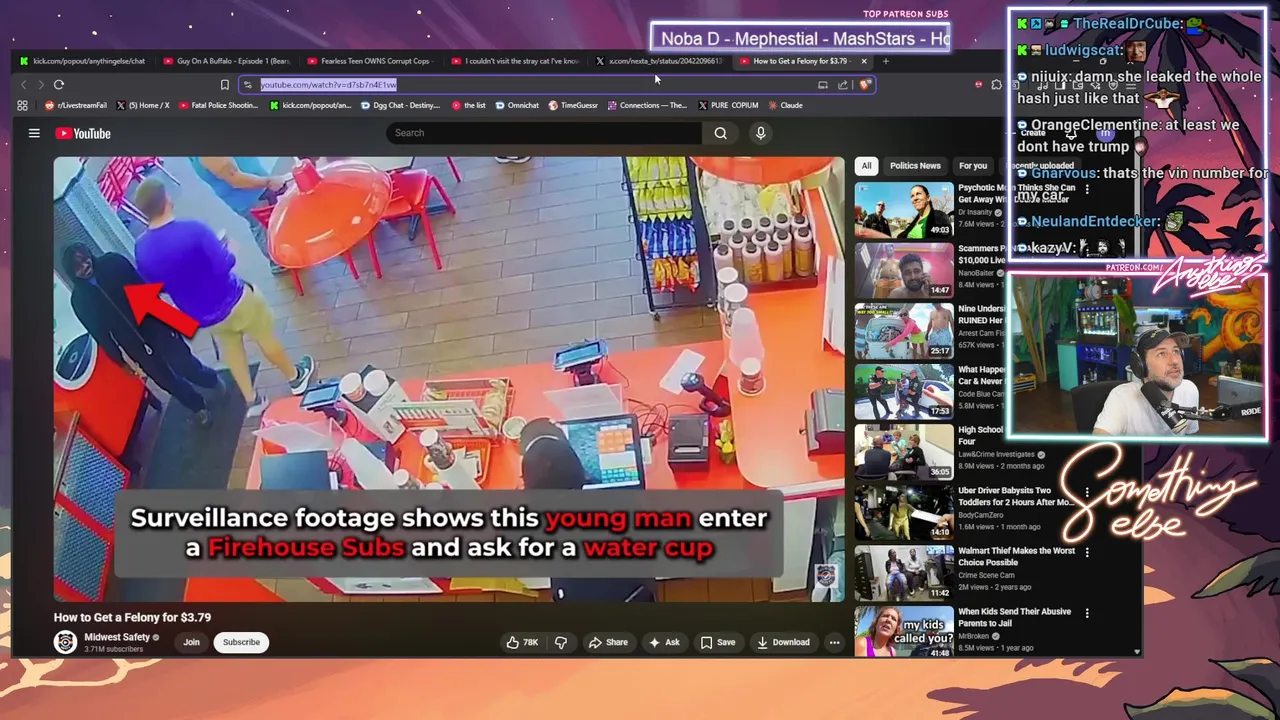The height and width of the screenshot is (720, 1280).
Task: Open the Brave shields lion icon
Action: [865, 85]
